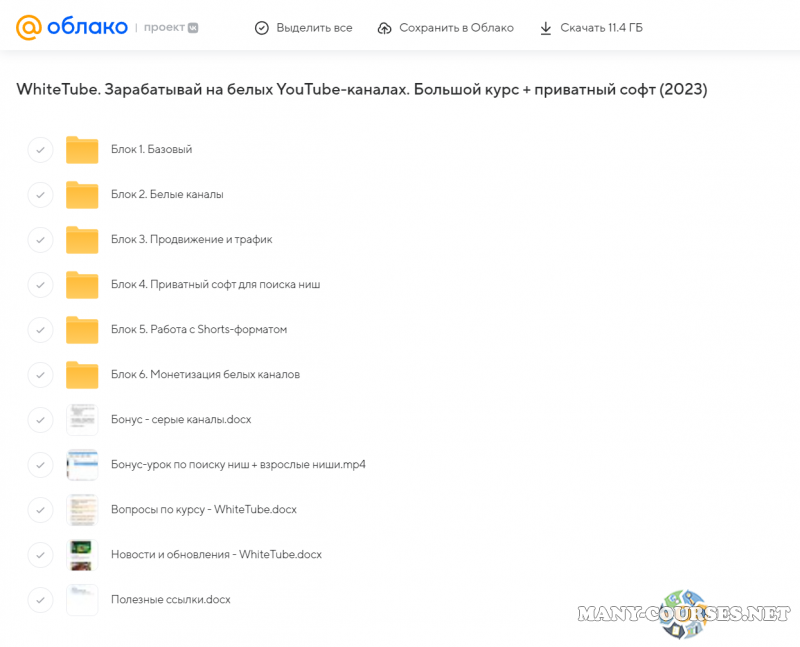Screen dimensions: 800x647
Task: Toggle selection of Бонус - серые каналы.docx
Action: (x=40, y=420)
